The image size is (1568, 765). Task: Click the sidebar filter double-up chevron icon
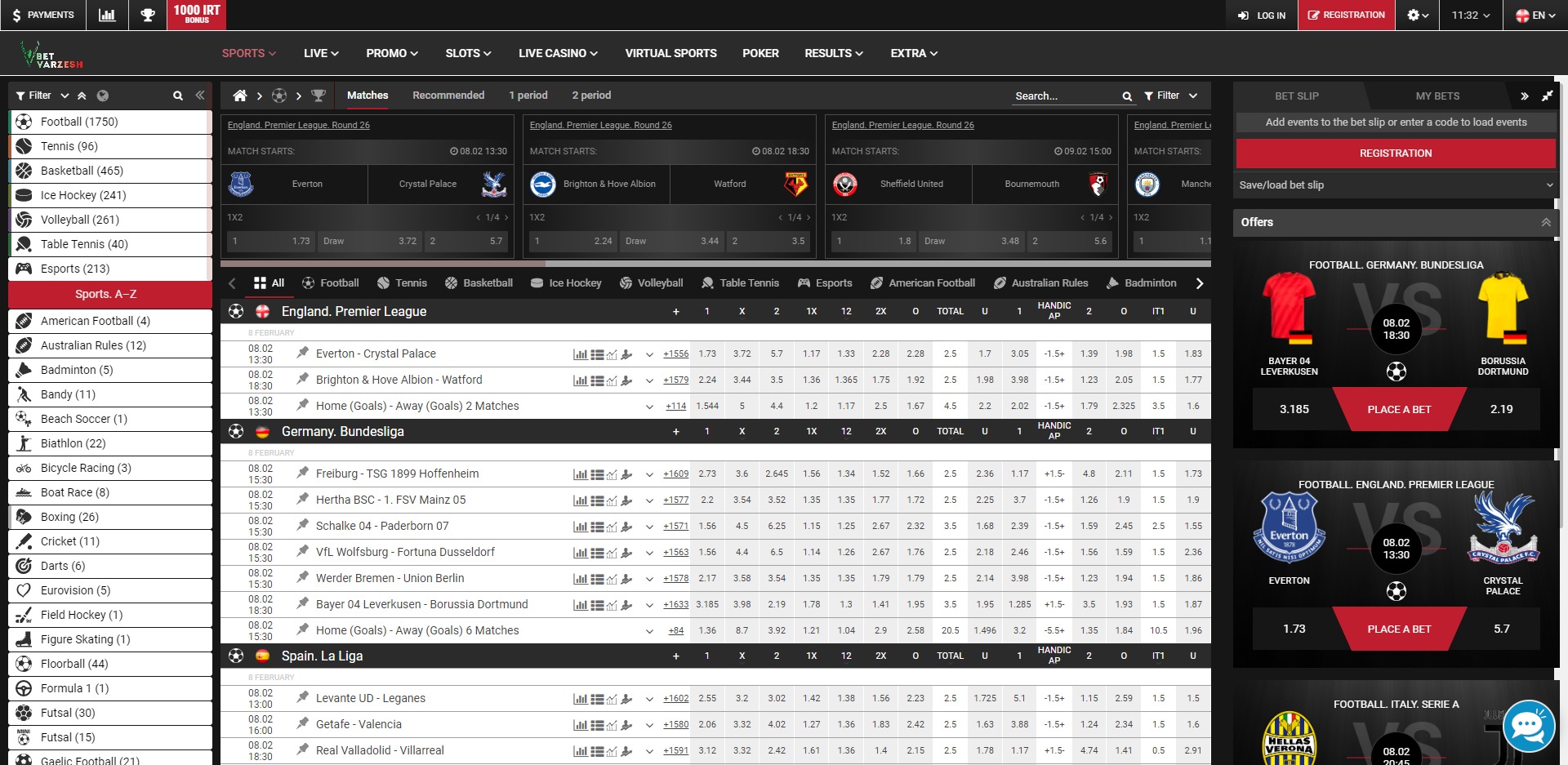point(82,96)
